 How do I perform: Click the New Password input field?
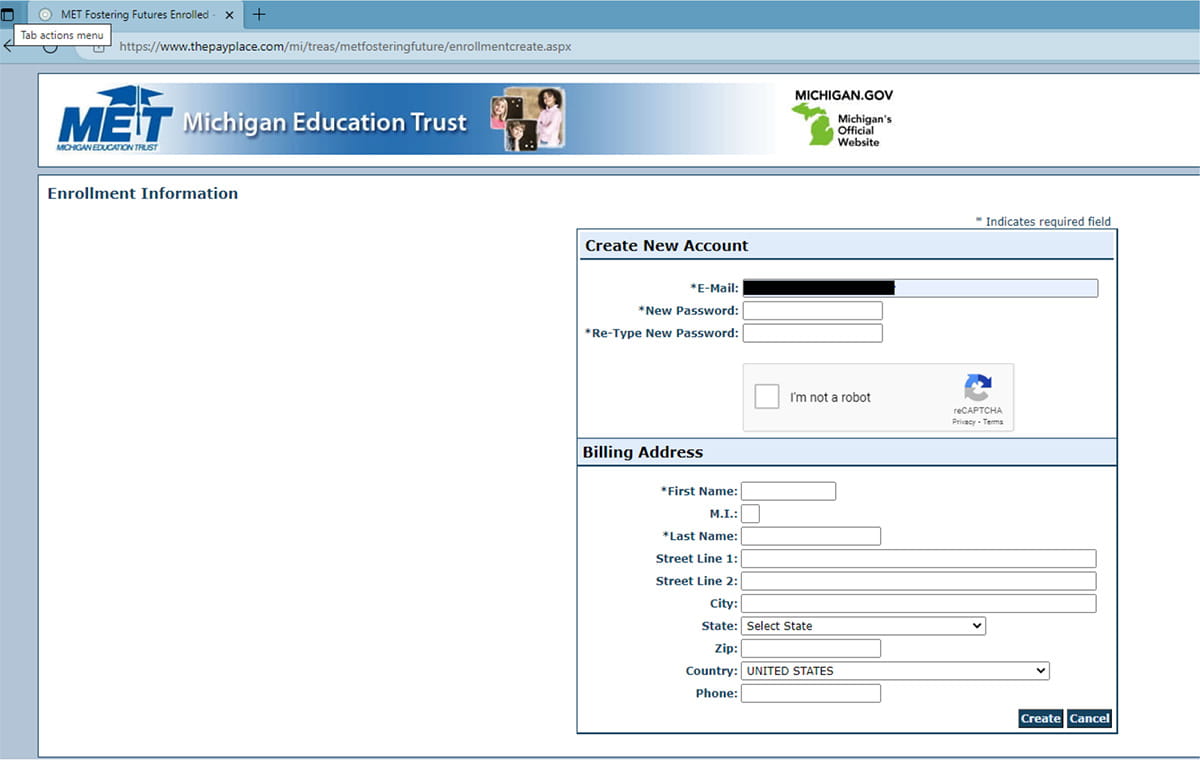812,310
